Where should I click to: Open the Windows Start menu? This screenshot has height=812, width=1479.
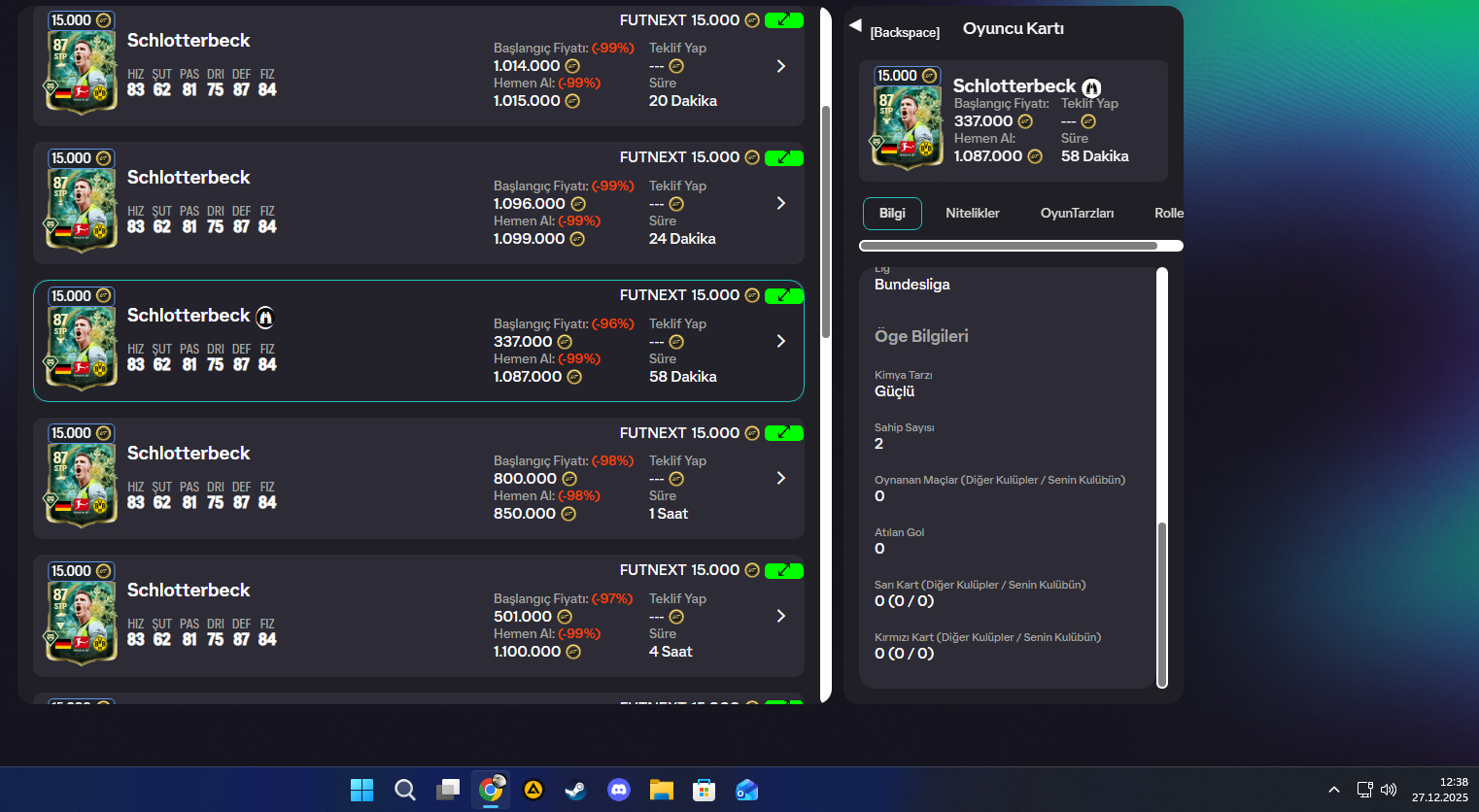point(361,790)
